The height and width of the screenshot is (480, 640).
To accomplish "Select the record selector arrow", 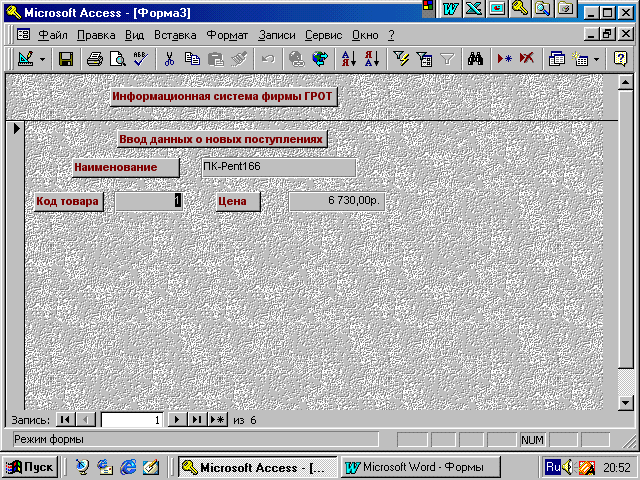I will pos(16,129).
